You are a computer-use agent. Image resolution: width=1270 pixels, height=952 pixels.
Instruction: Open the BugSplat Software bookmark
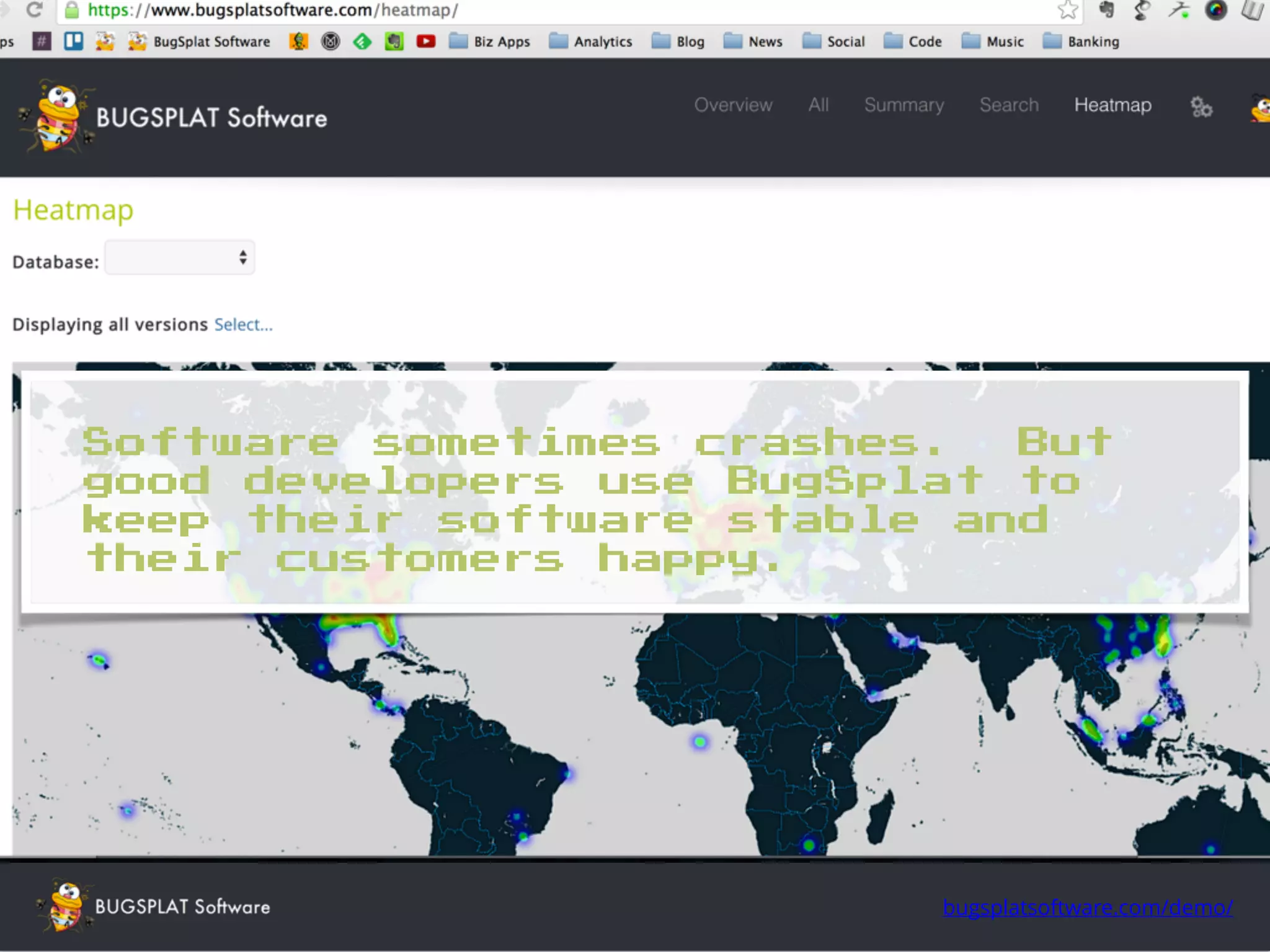199,42
